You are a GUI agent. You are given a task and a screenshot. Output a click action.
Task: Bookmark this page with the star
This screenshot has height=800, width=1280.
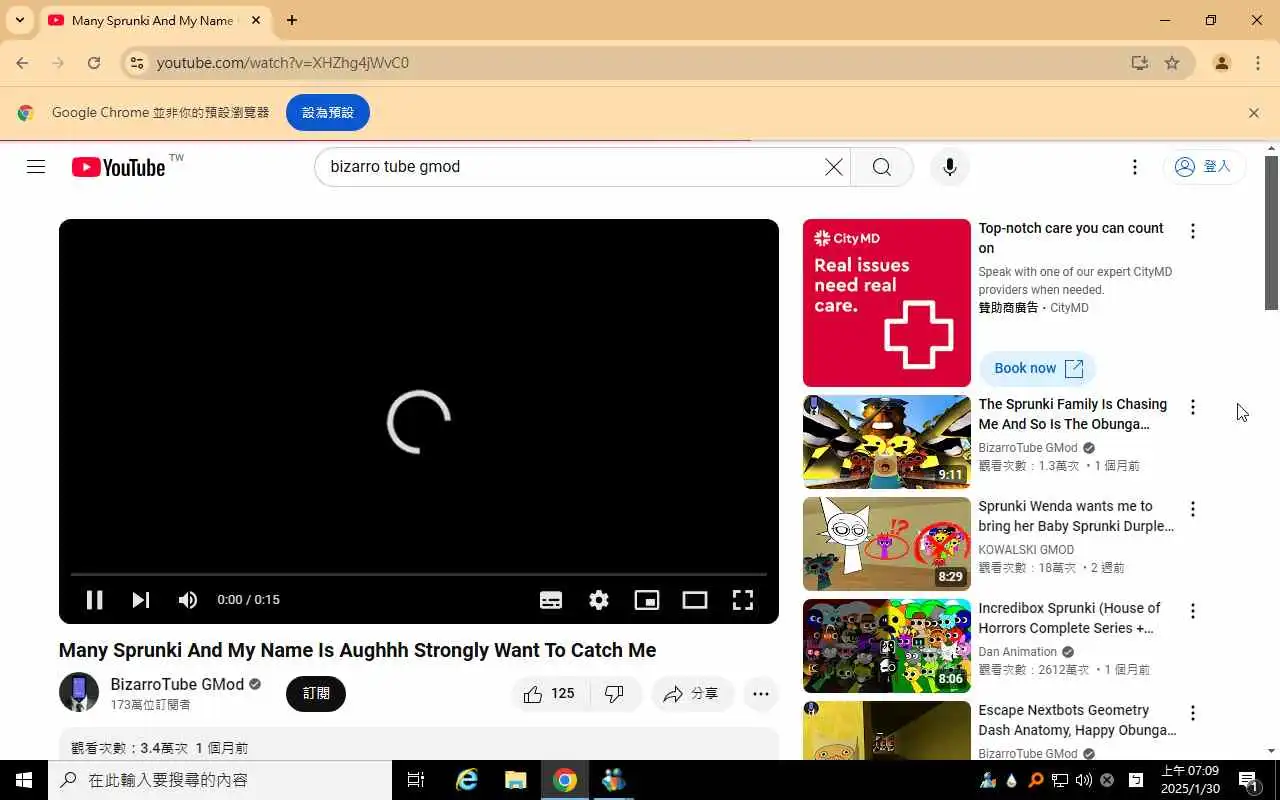click(x=1172, y=63)
